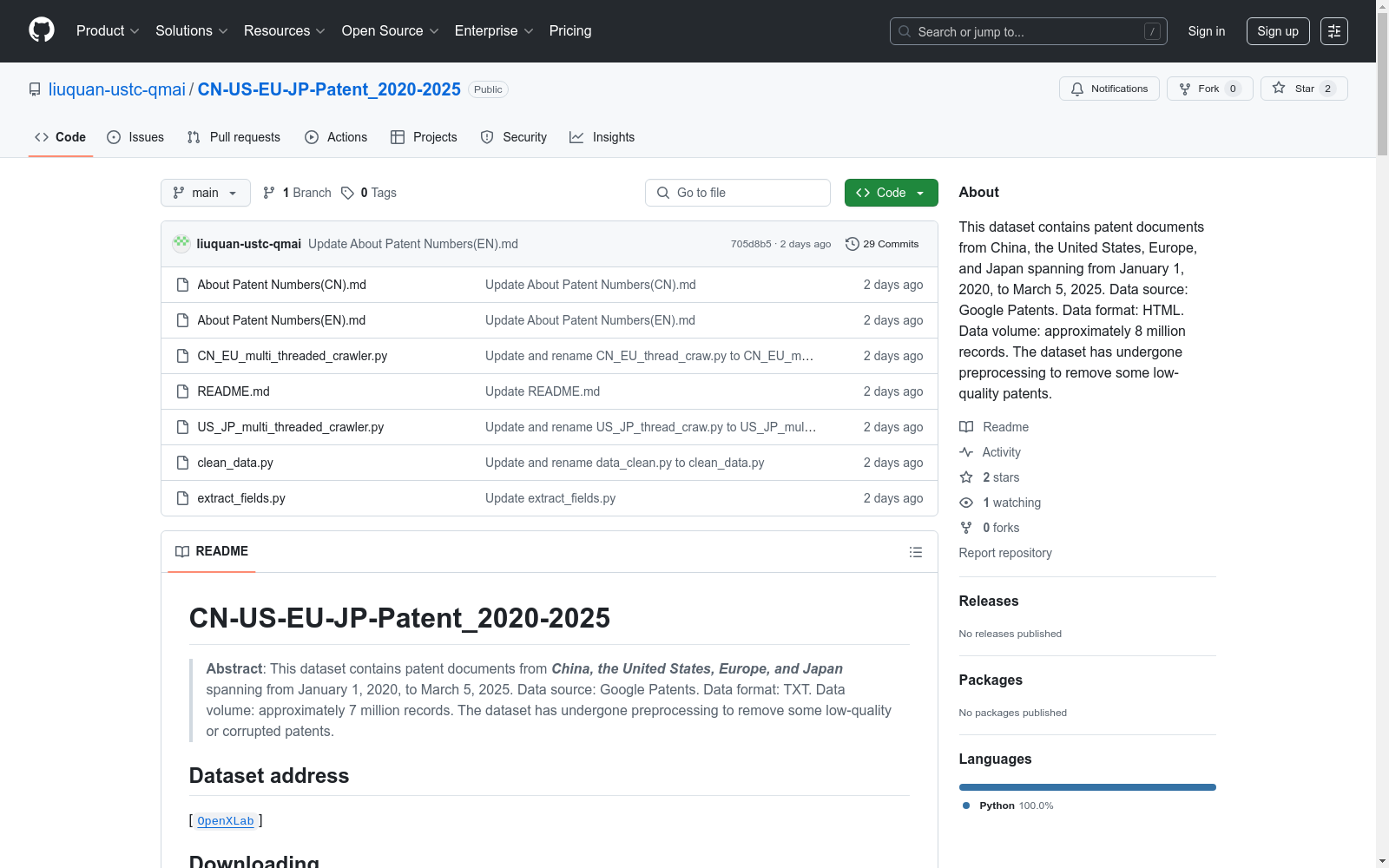Open the README outline list icon
The width and height of the screenshot is (1389, 868).
915,552
